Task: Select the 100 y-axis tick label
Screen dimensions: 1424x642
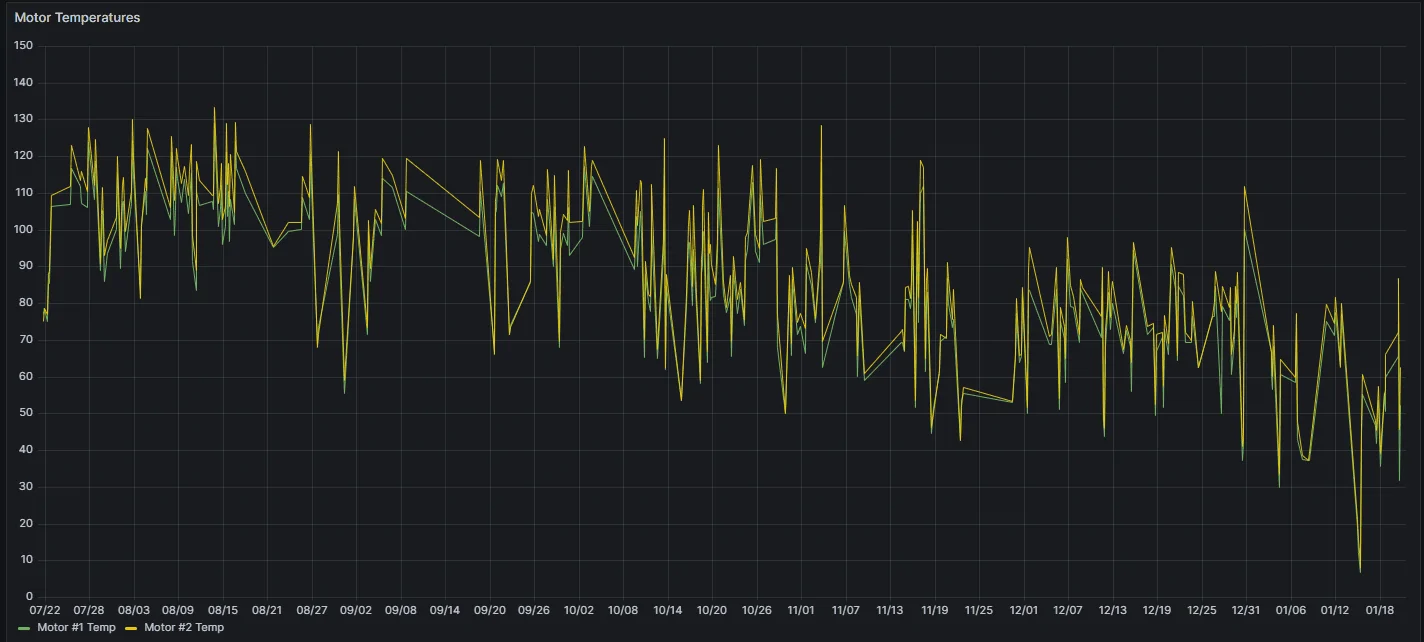Action: [x=24, y=230]
